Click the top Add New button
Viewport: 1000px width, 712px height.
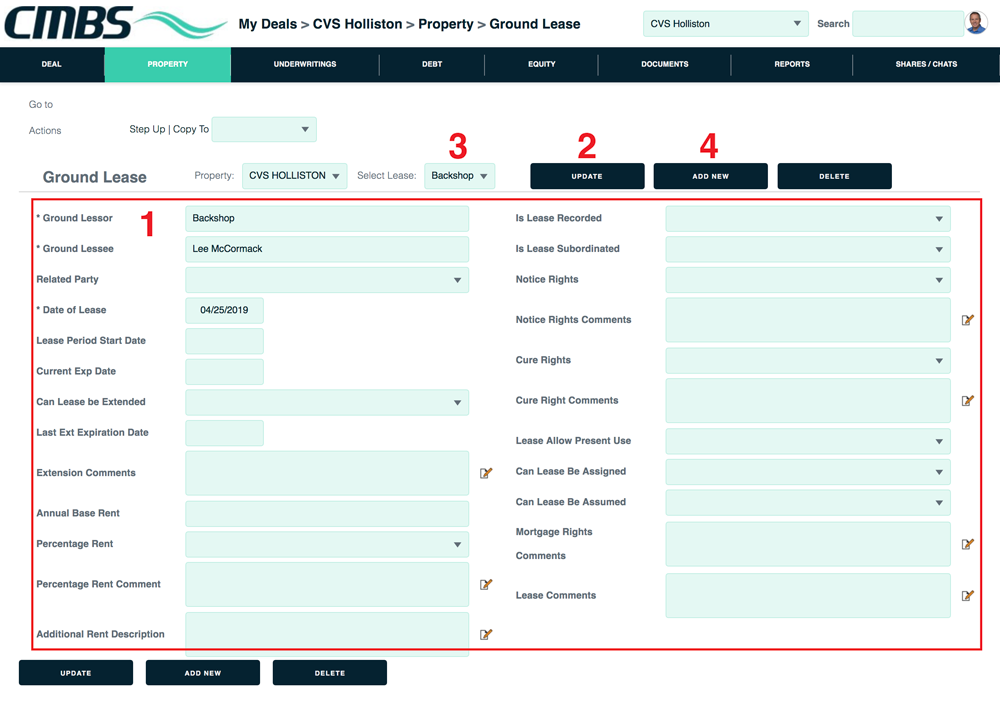[x=710, y=176]
